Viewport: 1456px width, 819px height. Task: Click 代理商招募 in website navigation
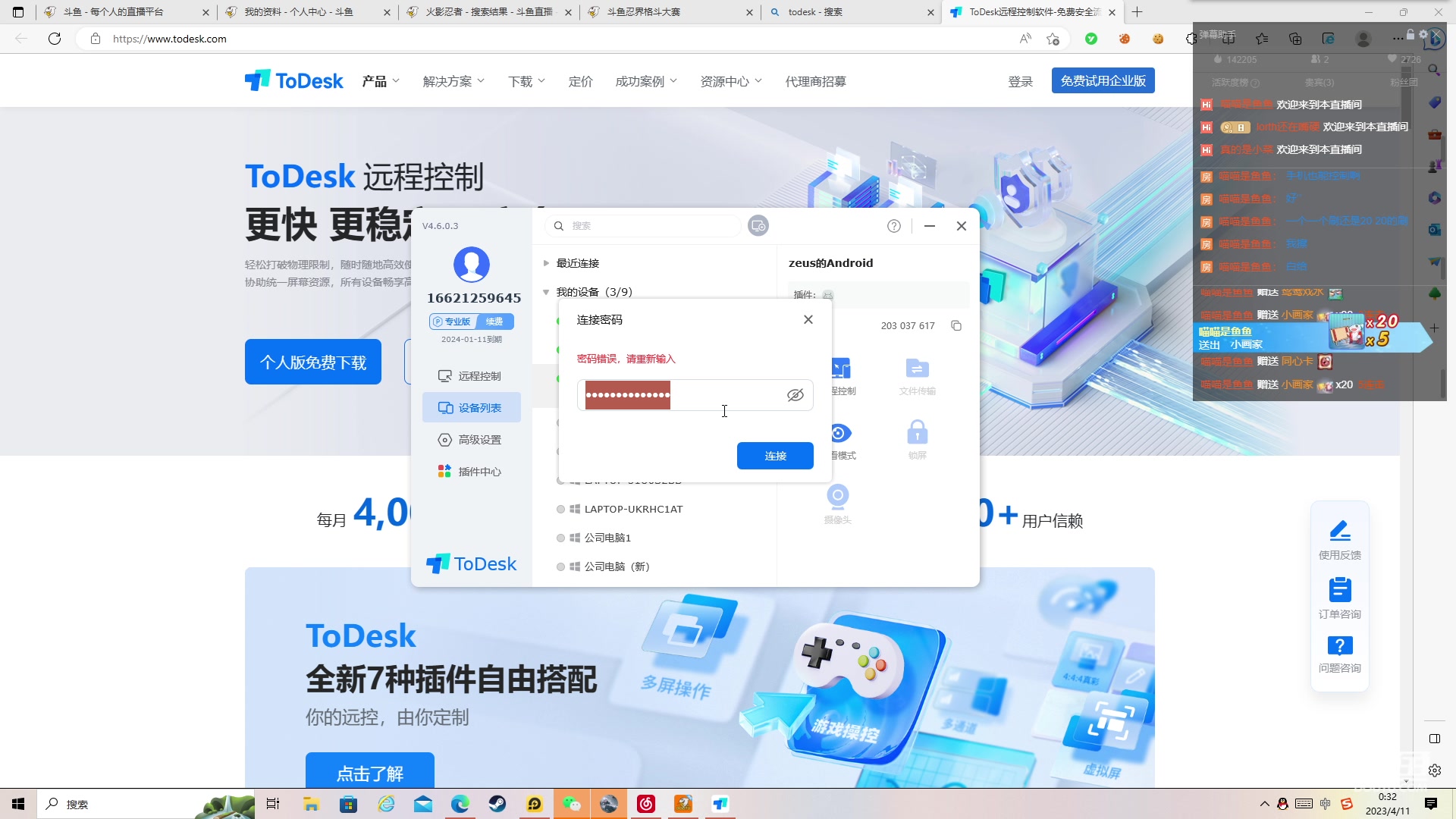[x=815, y=81]
